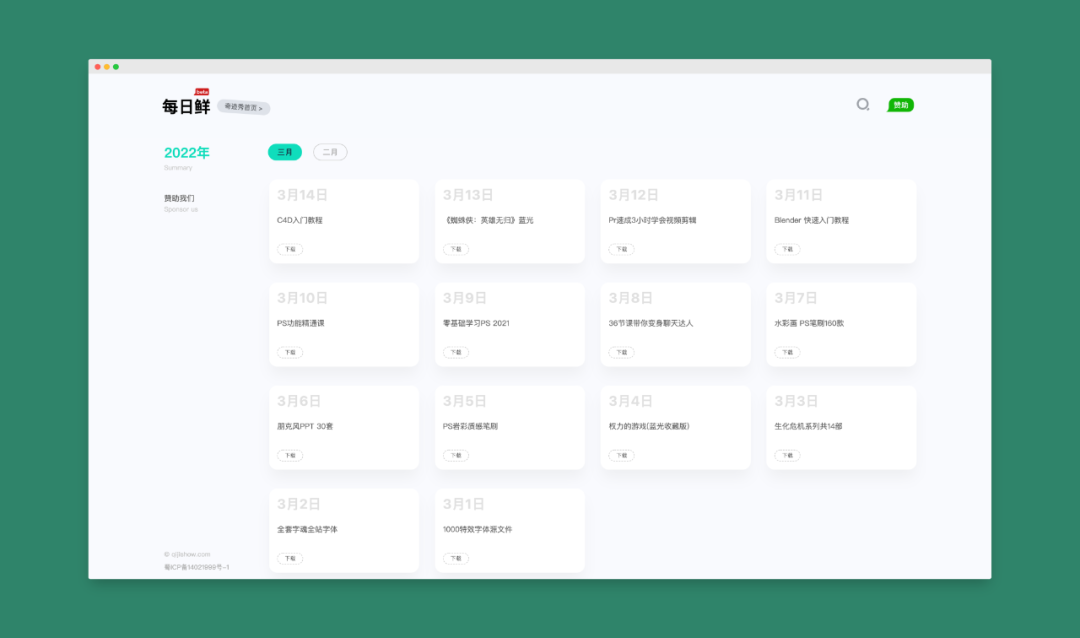The height and width of the screenshot is (638, 1080).
Task: Click the 3月6日 date heading
Action: point(299,401)
